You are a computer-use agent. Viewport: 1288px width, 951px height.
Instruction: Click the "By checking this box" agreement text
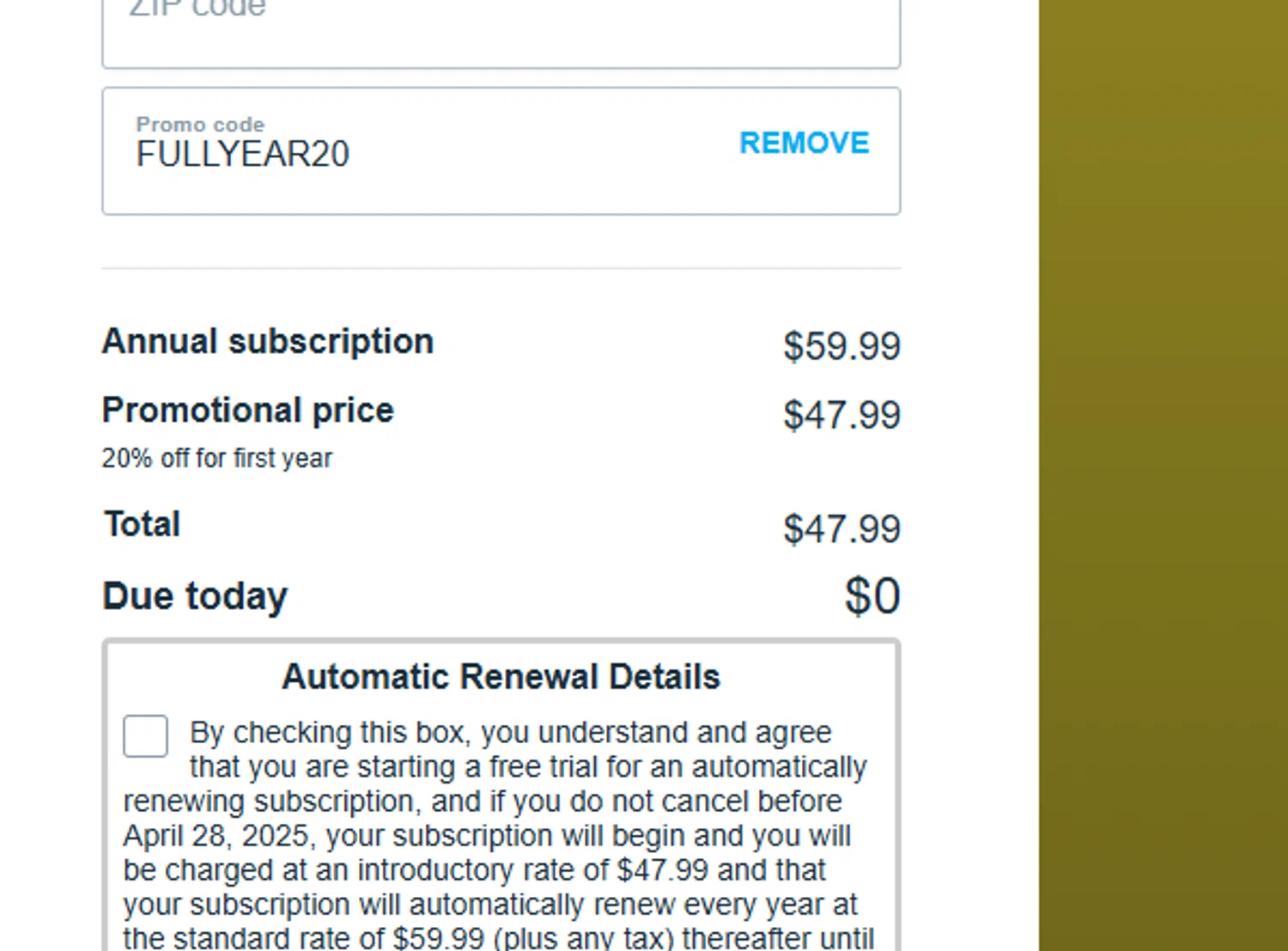[x=329, y=733]
